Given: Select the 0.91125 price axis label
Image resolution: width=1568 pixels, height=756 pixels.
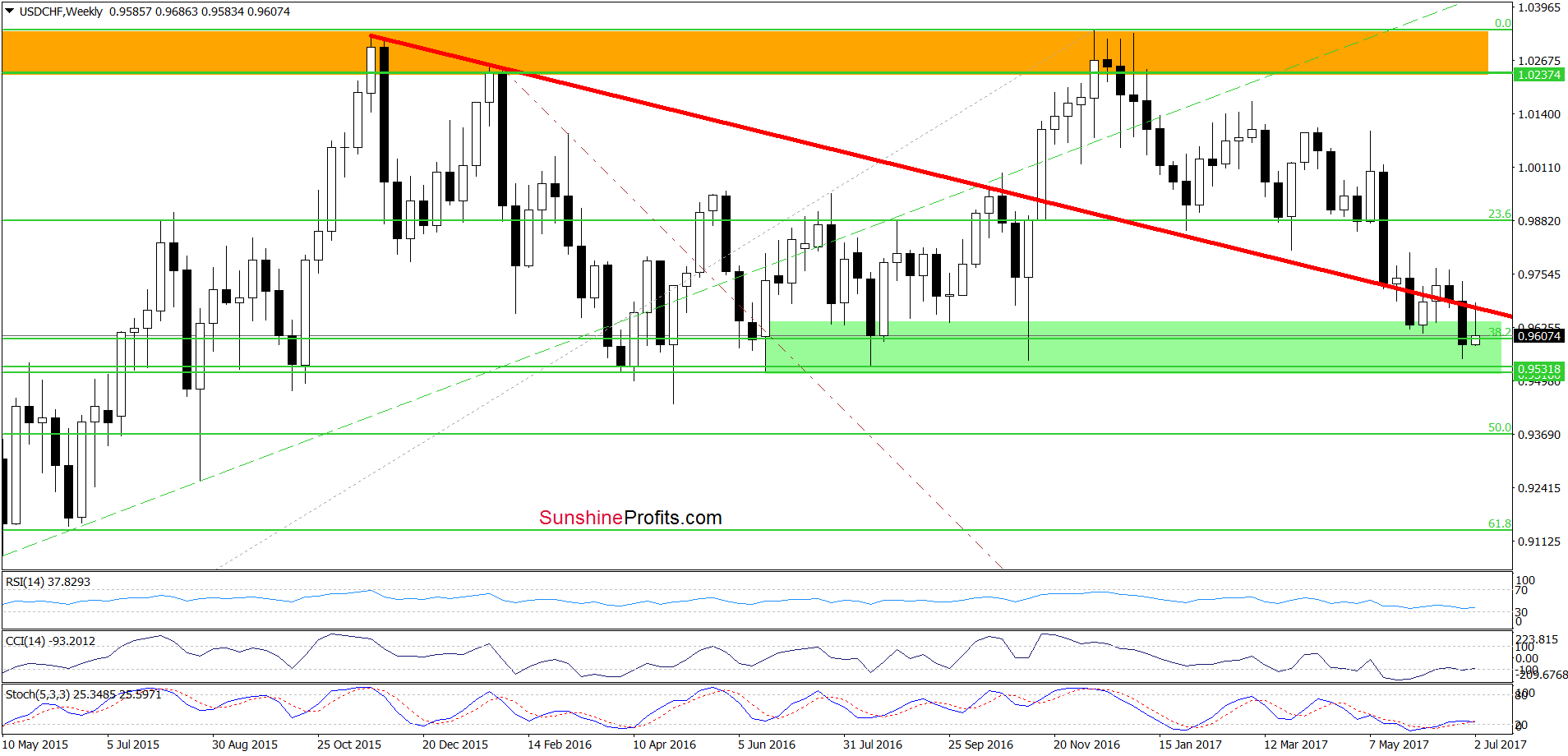Looking at the screenshot, I should click(1538, 542).
